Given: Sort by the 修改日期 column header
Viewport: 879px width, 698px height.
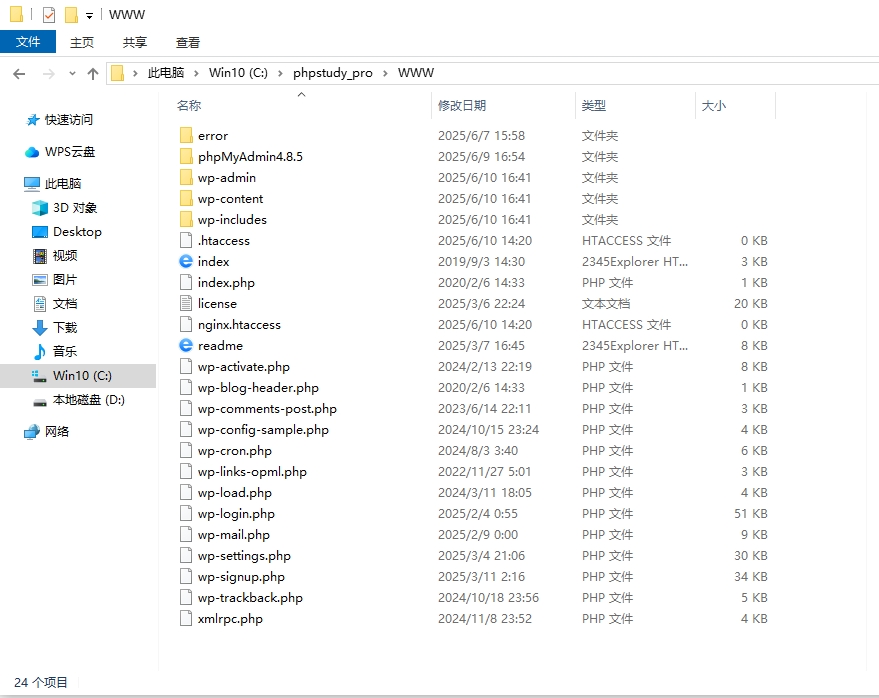Looking at the screenshot, I should 462,105.
